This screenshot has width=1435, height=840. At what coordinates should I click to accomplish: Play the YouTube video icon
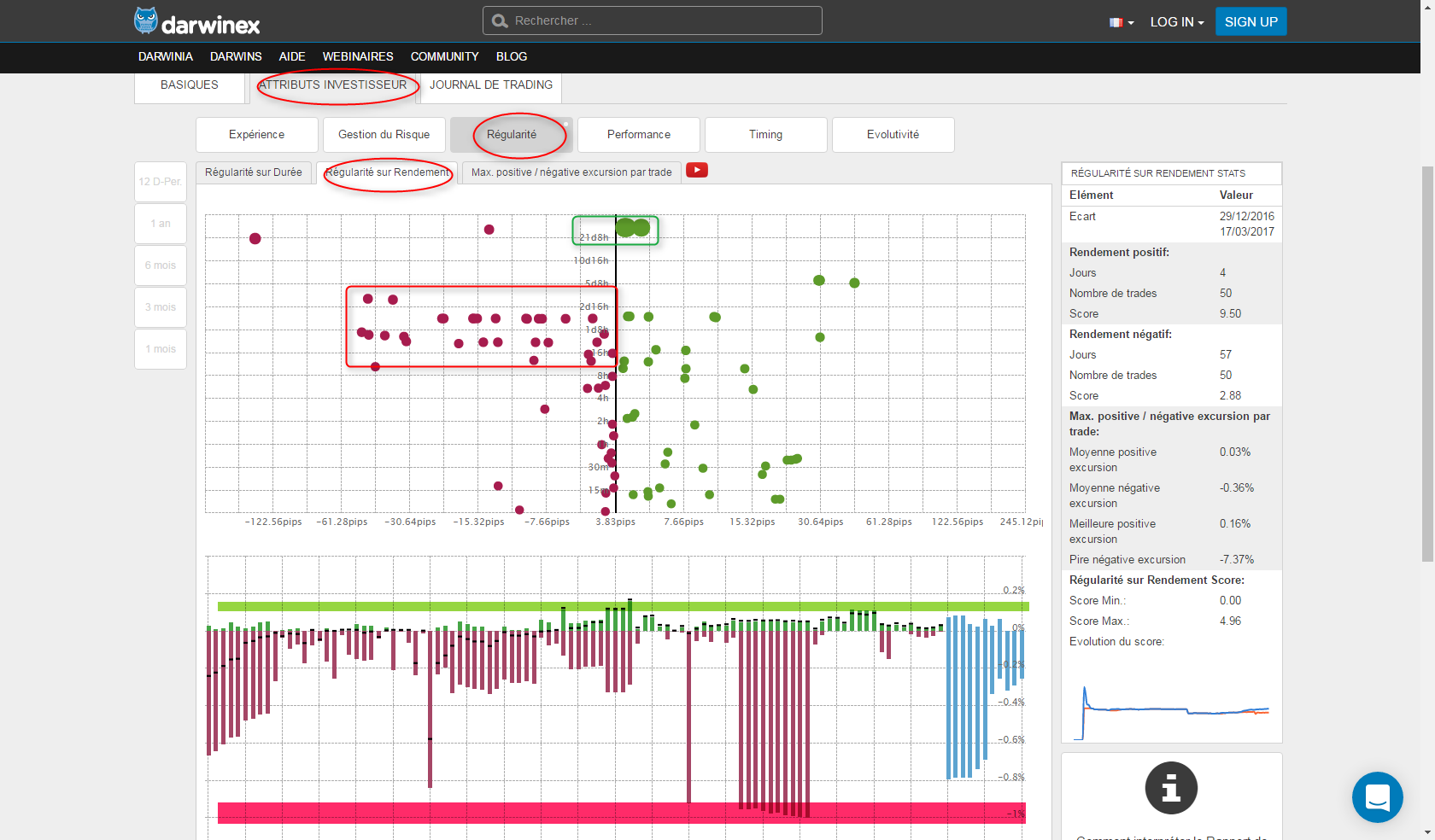(x=697, y=170)
